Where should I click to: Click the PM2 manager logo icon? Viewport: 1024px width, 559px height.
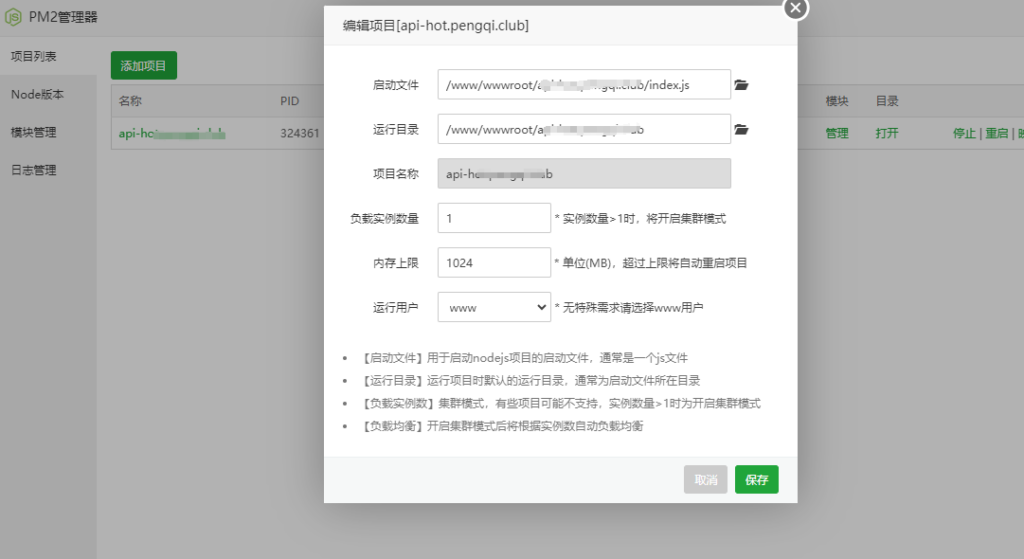[x=13, y=17]
